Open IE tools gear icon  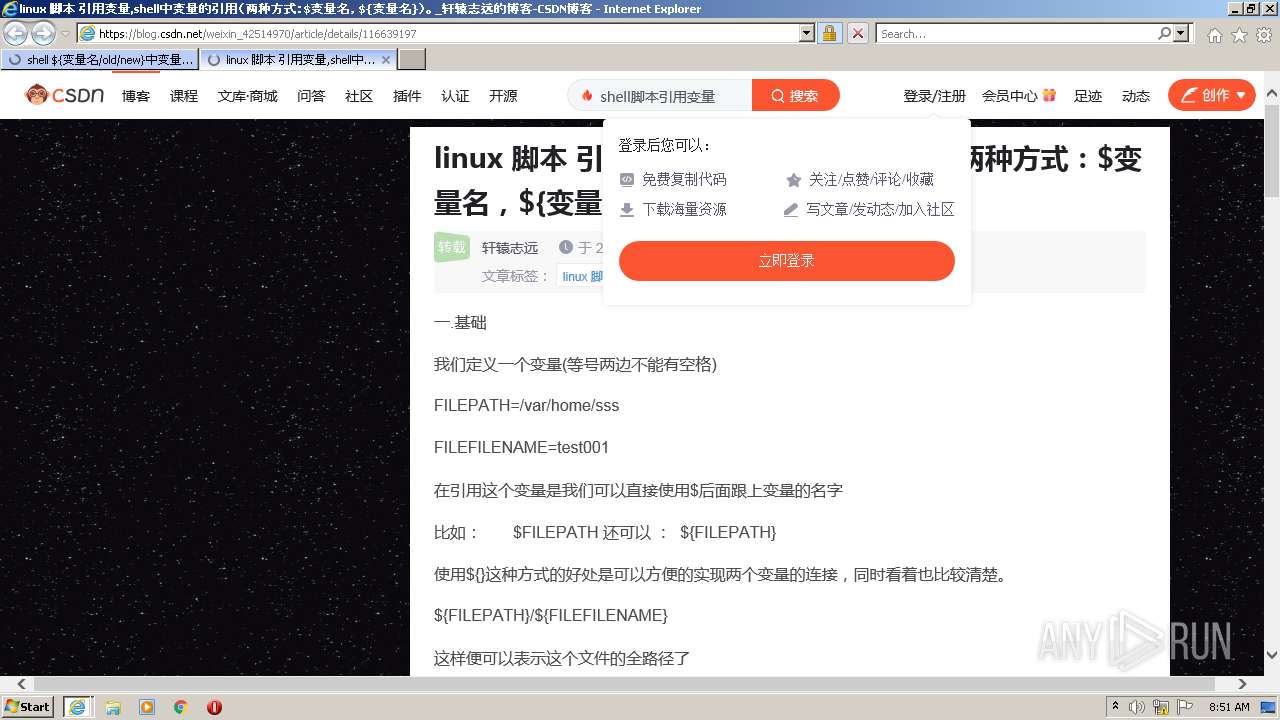tap(1264, 34)
